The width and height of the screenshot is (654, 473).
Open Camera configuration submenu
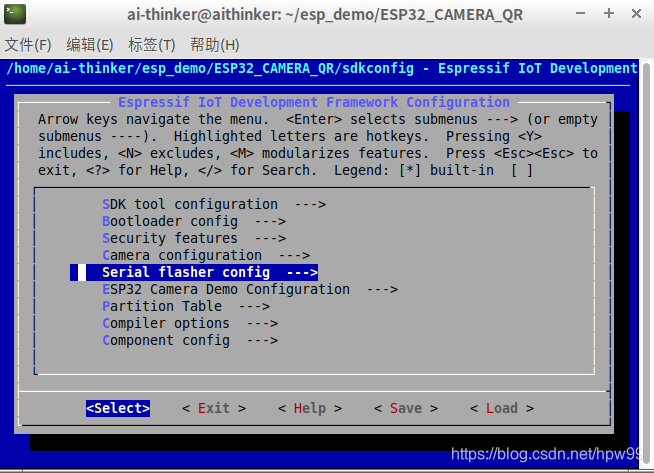(206, 255)
